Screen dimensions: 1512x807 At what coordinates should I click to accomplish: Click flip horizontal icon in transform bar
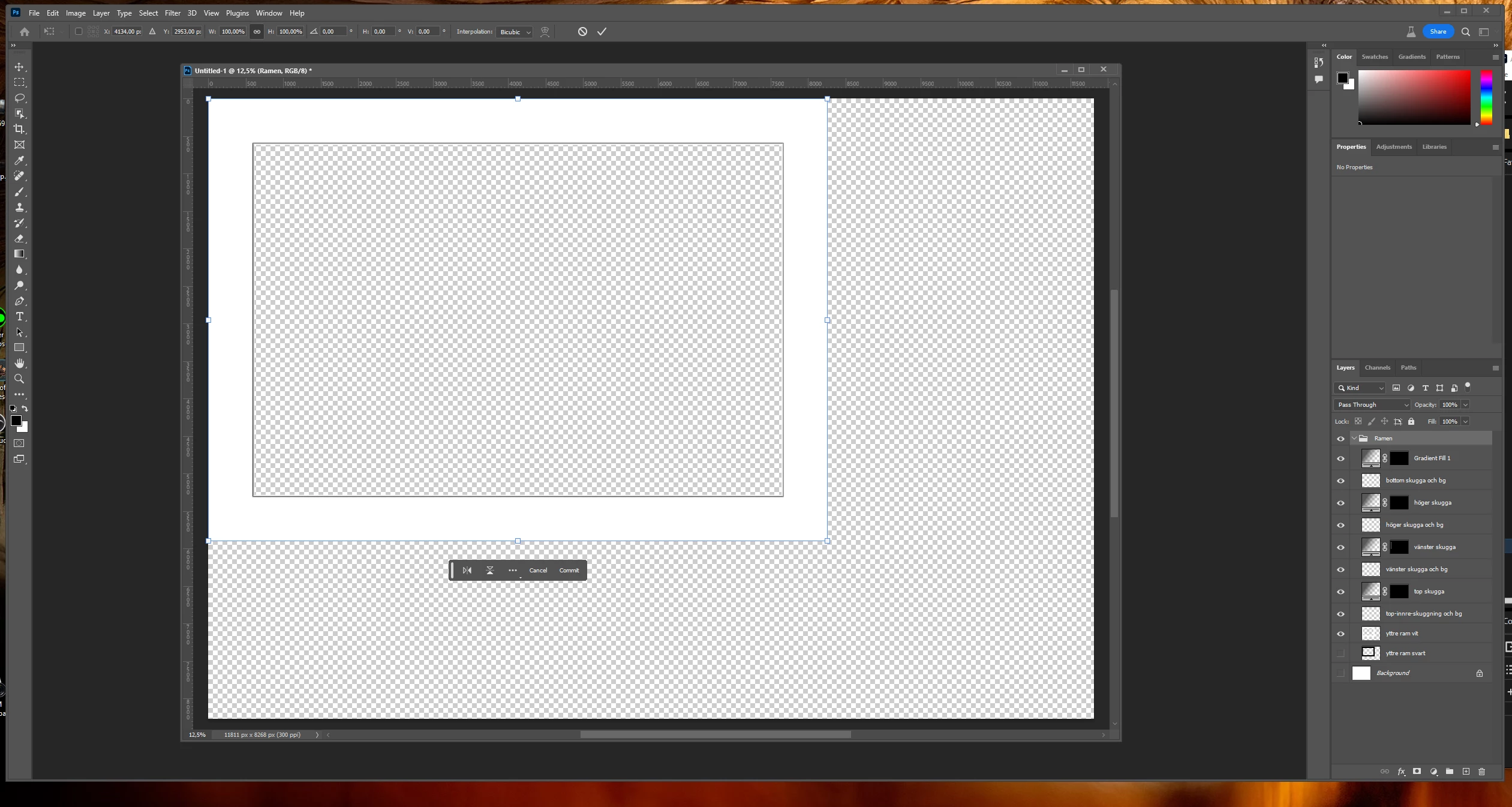467,571
